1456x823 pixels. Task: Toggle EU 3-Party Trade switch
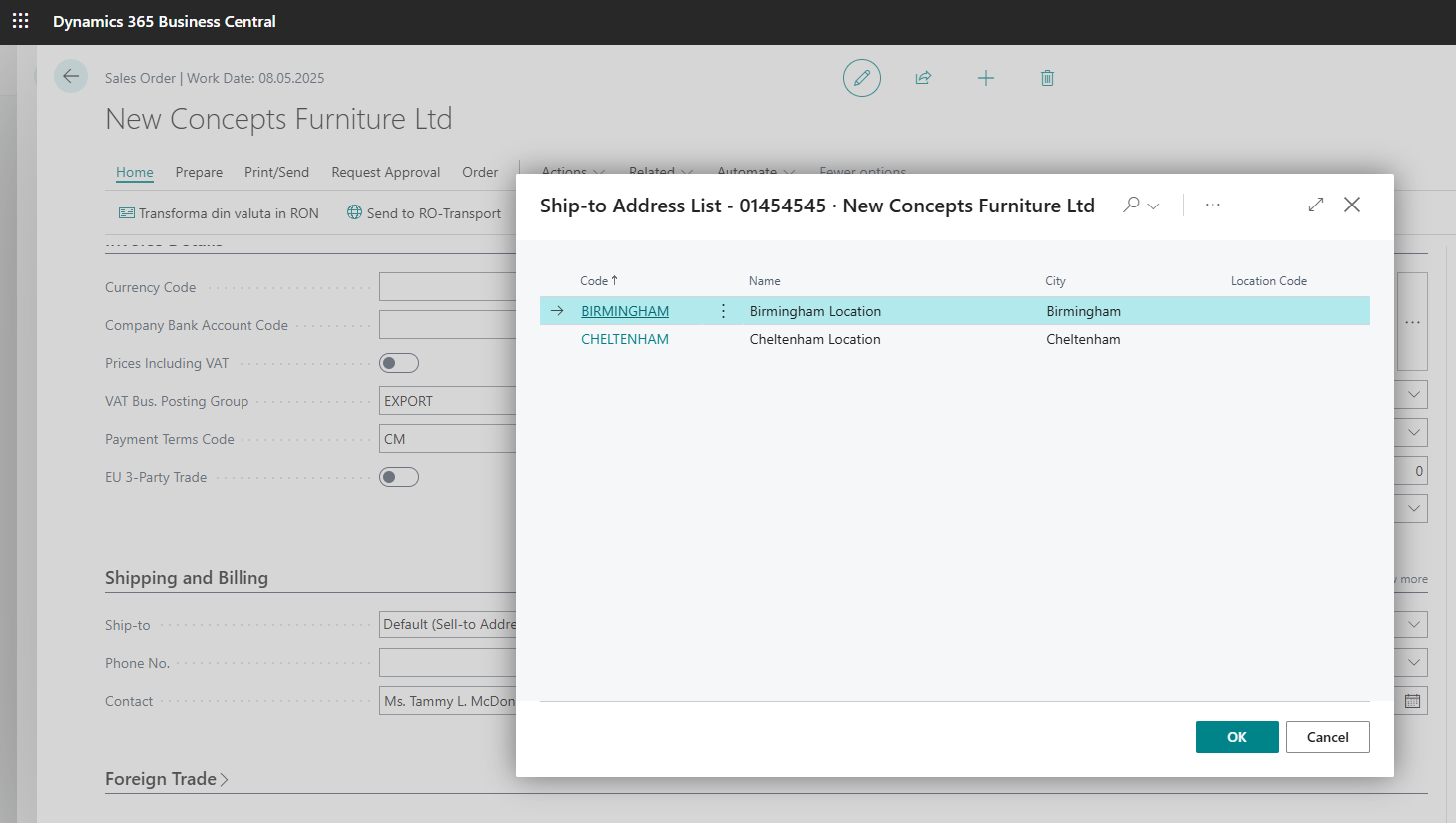399,477
